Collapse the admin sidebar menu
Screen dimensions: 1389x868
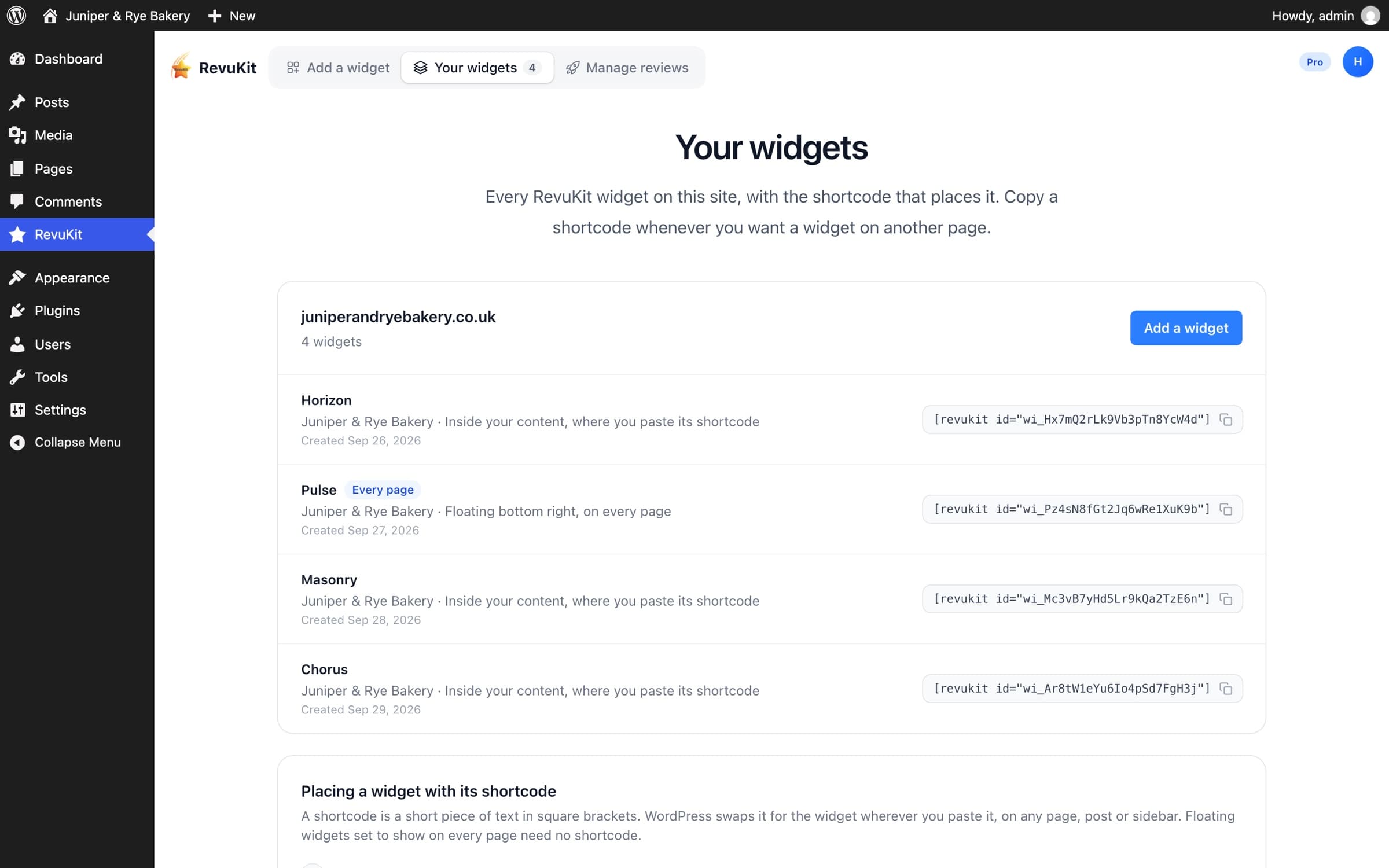pos(77,442)
